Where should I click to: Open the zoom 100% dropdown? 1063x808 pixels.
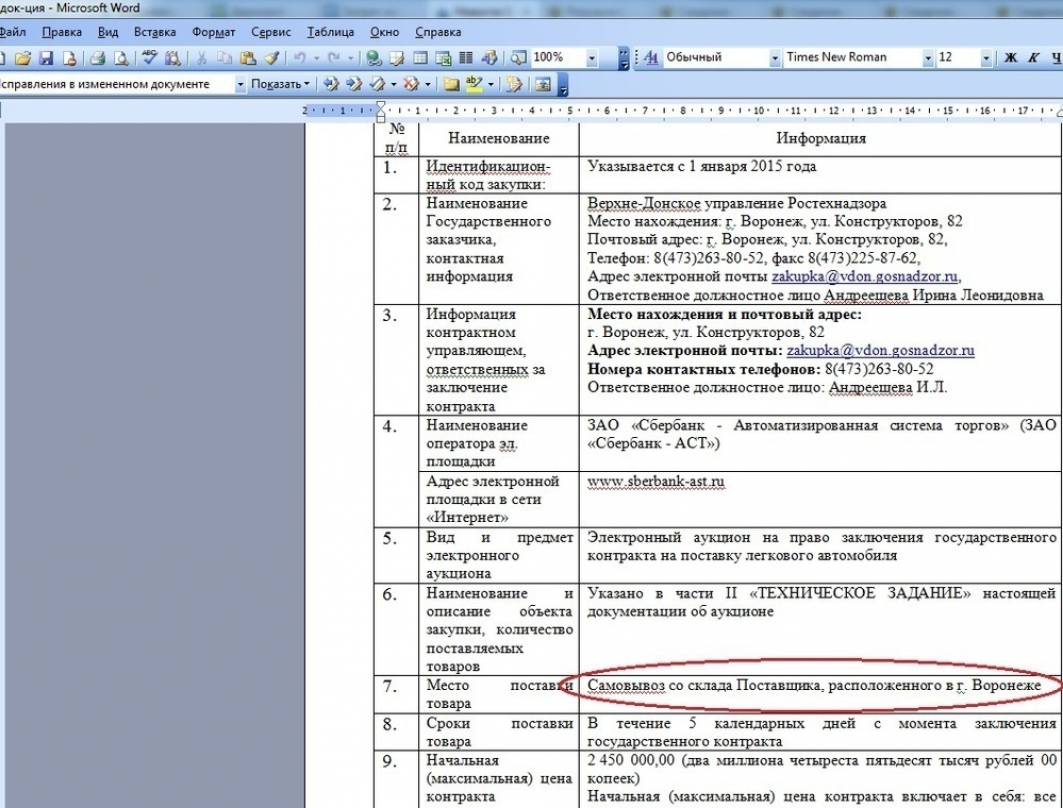tap(593, 58)
